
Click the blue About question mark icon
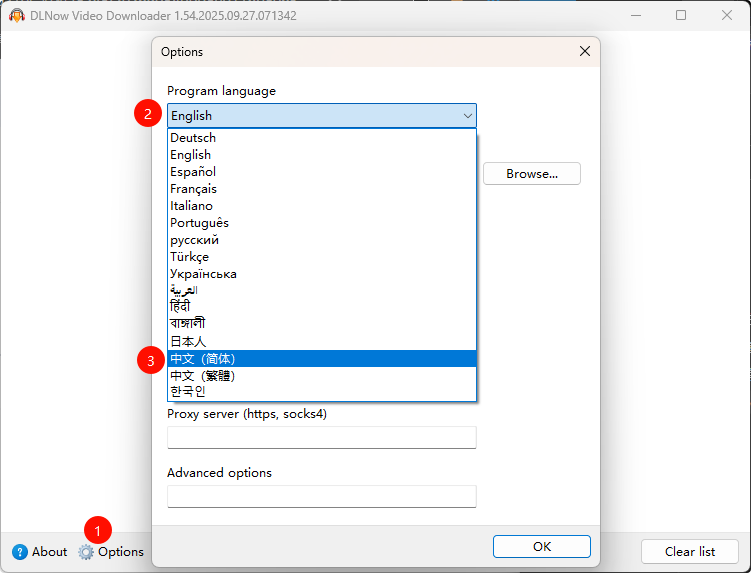coord(20,552)
